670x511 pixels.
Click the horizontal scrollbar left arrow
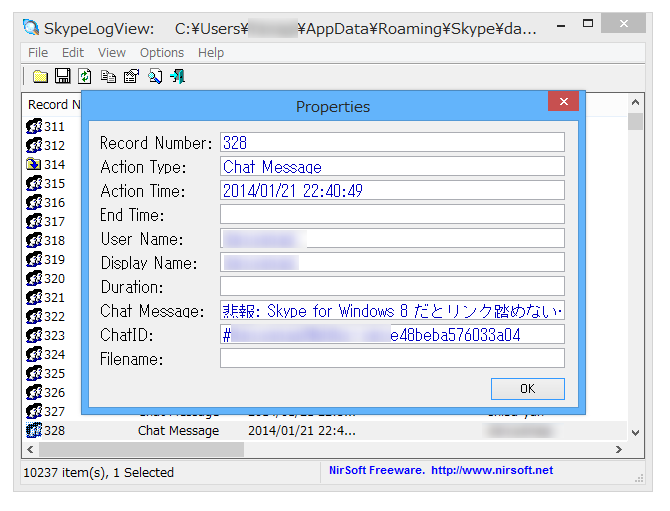click(30, 449)
